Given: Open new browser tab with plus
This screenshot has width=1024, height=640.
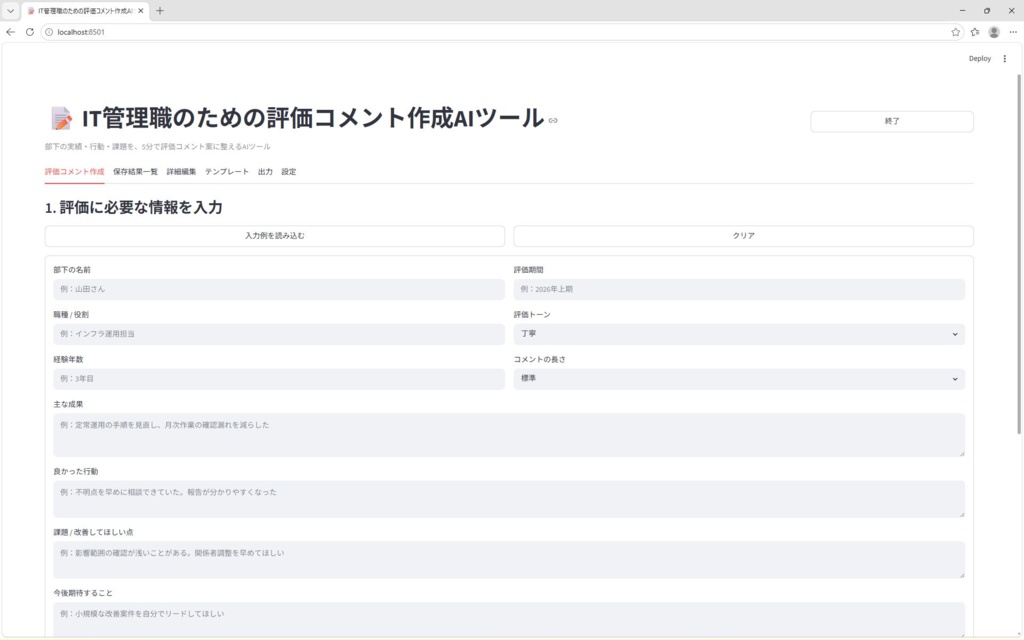Looking at the screenshot, I should (160, 11).
